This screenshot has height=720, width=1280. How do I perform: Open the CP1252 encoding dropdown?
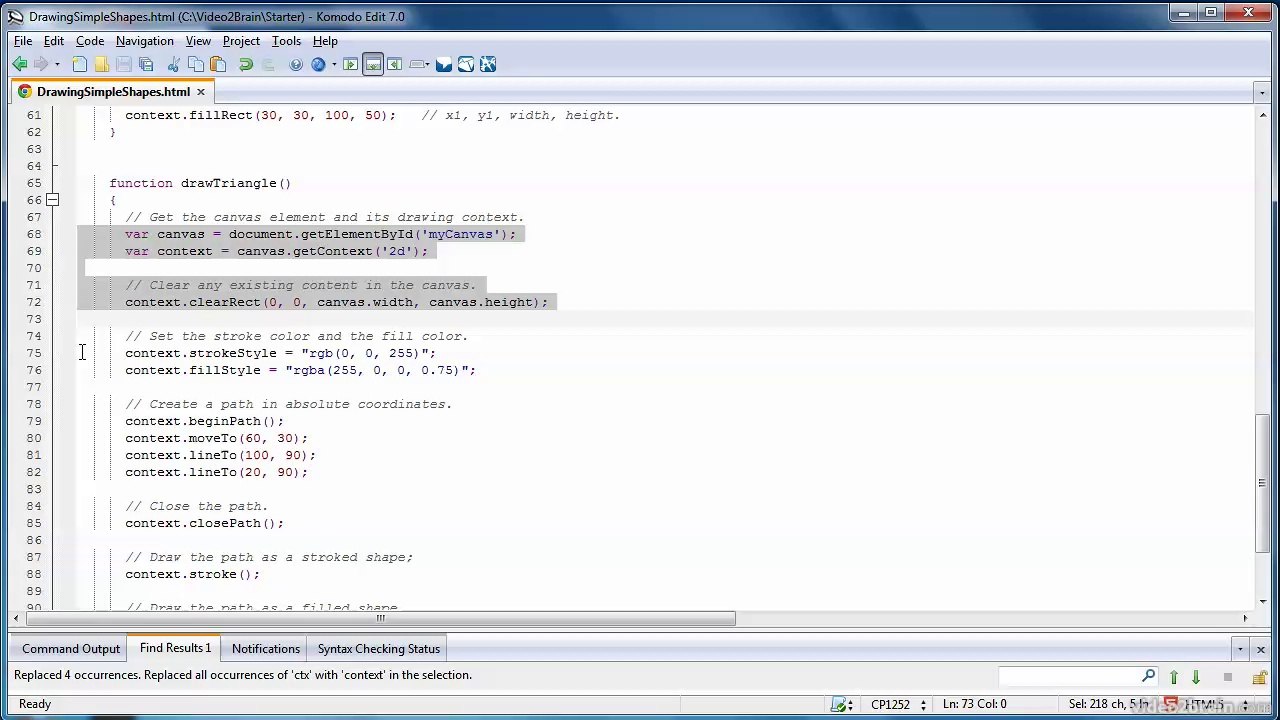pos(898,704)
